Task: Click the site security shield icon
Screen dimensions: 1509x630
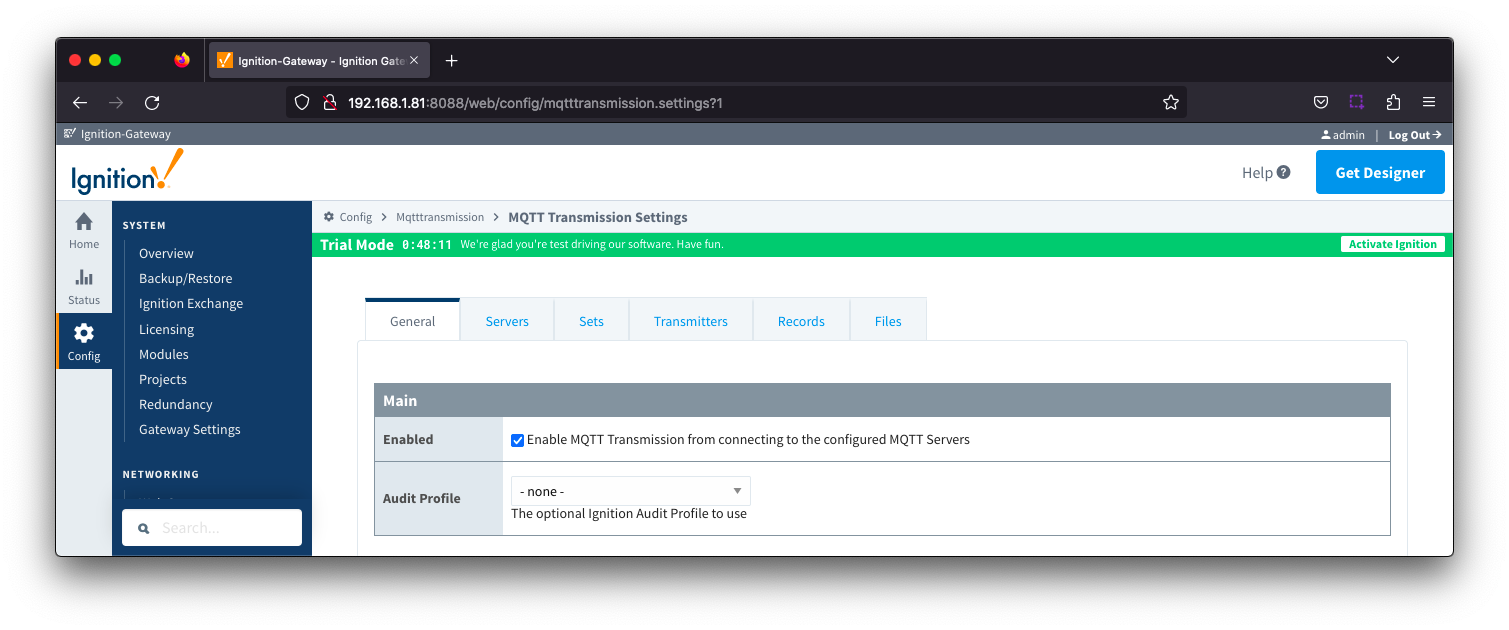Action: click(303, 102)
